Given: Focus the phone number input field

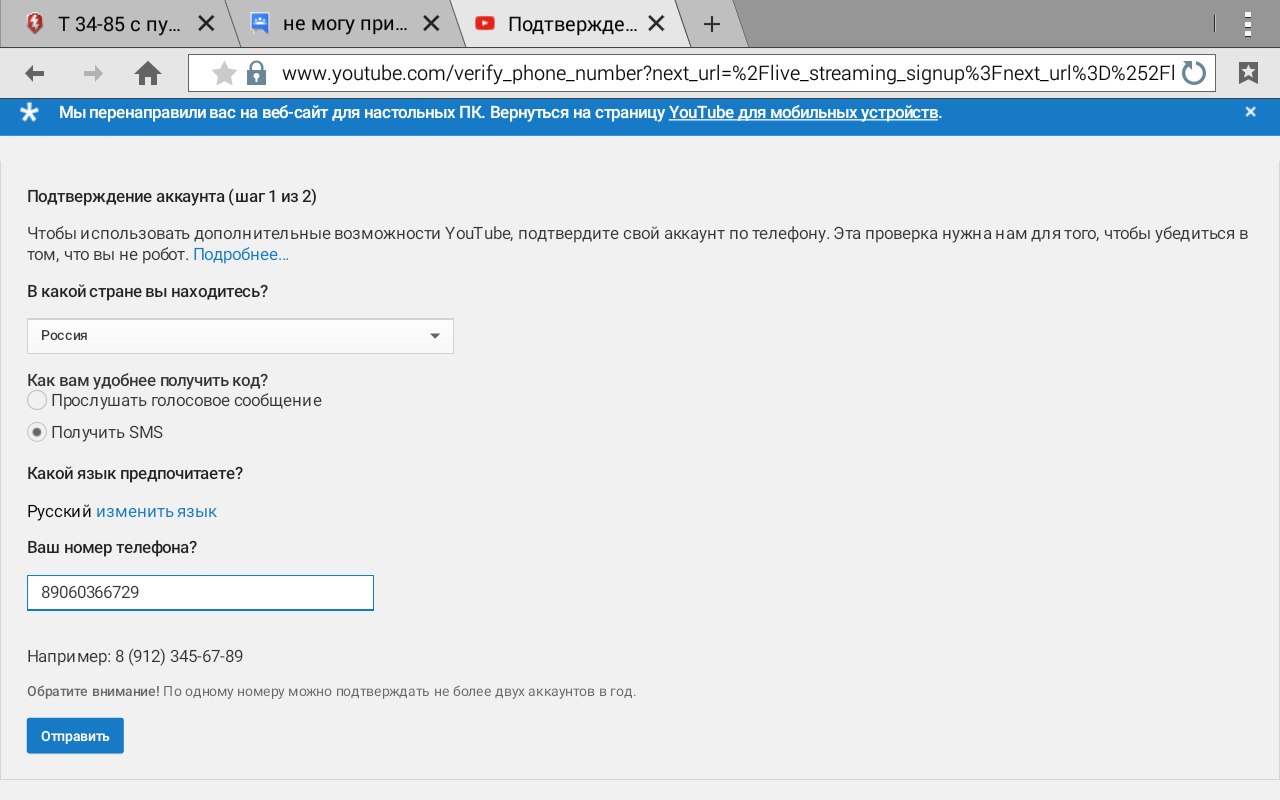Looking at the screenshot, I should 200,593.
